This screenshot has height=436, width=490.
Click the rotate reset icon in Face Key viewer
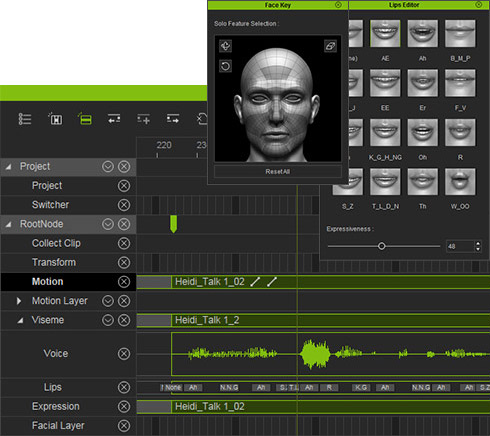point(225,66)
